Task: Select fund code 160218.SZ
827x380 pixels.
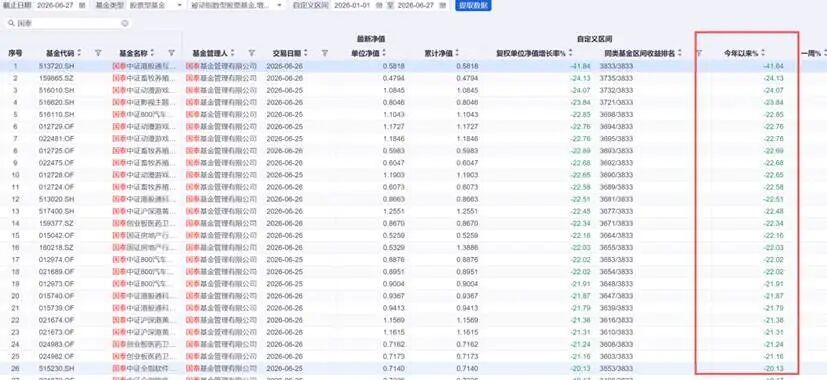Action: click(x=56, y=248)
